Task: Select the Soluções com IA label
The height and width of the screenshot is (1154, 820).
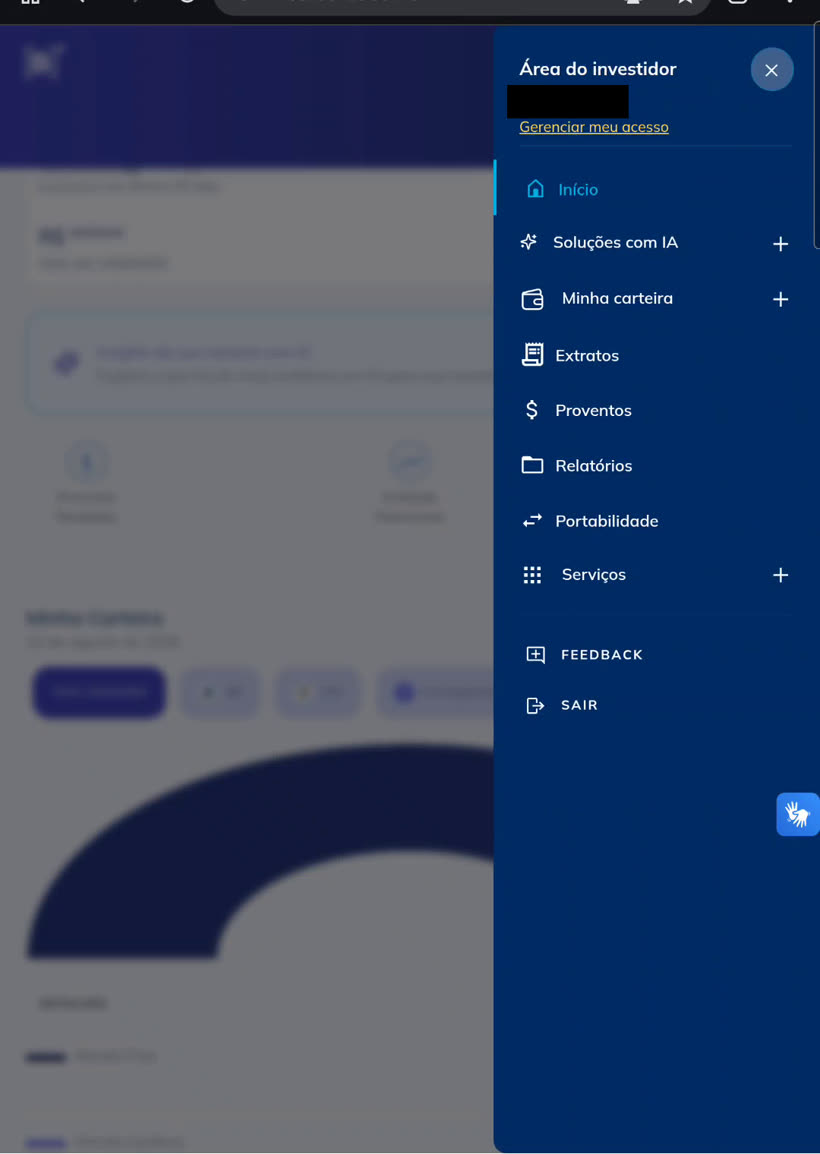Action: coord(615,242)
